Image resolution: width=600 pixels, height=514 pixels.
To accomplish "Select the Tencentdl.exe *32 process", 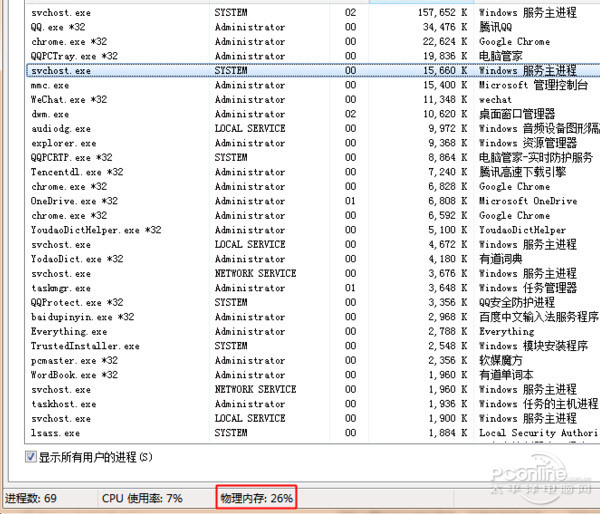I will click(x=313, y=172).
